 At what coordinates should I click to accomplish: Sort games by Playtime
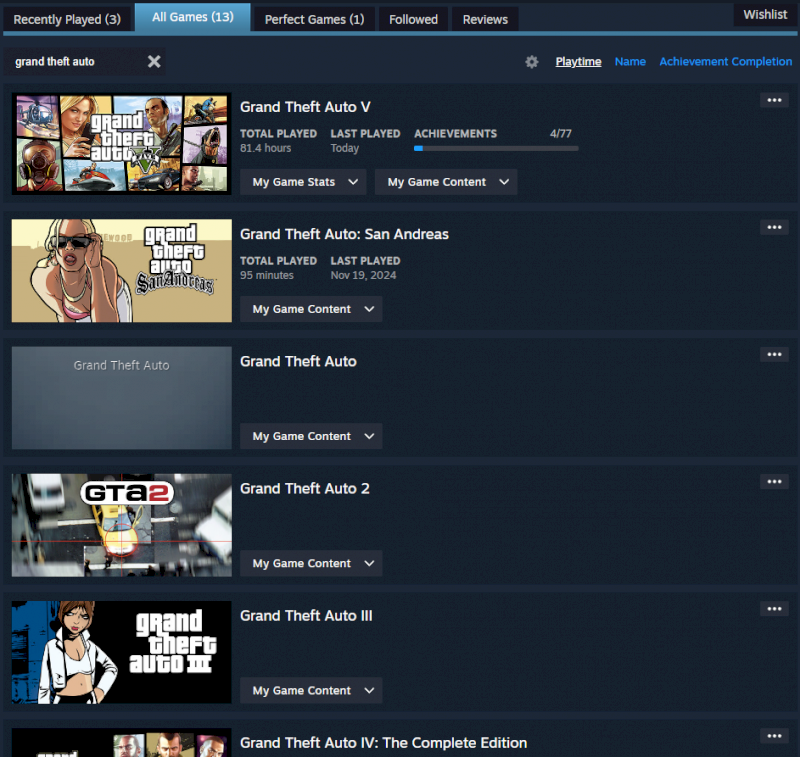pyautogui.click(x=578, y=62)
